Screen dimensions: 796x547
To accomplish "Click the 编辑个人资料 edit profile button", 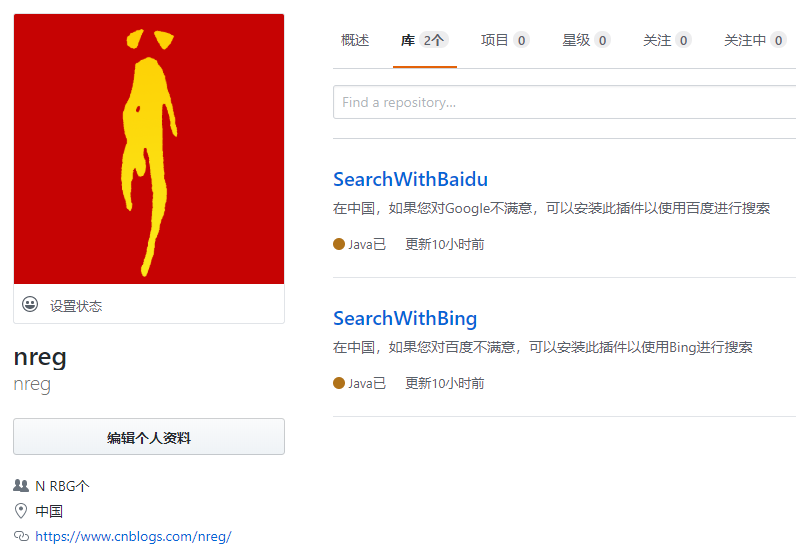I will [149, 436].
